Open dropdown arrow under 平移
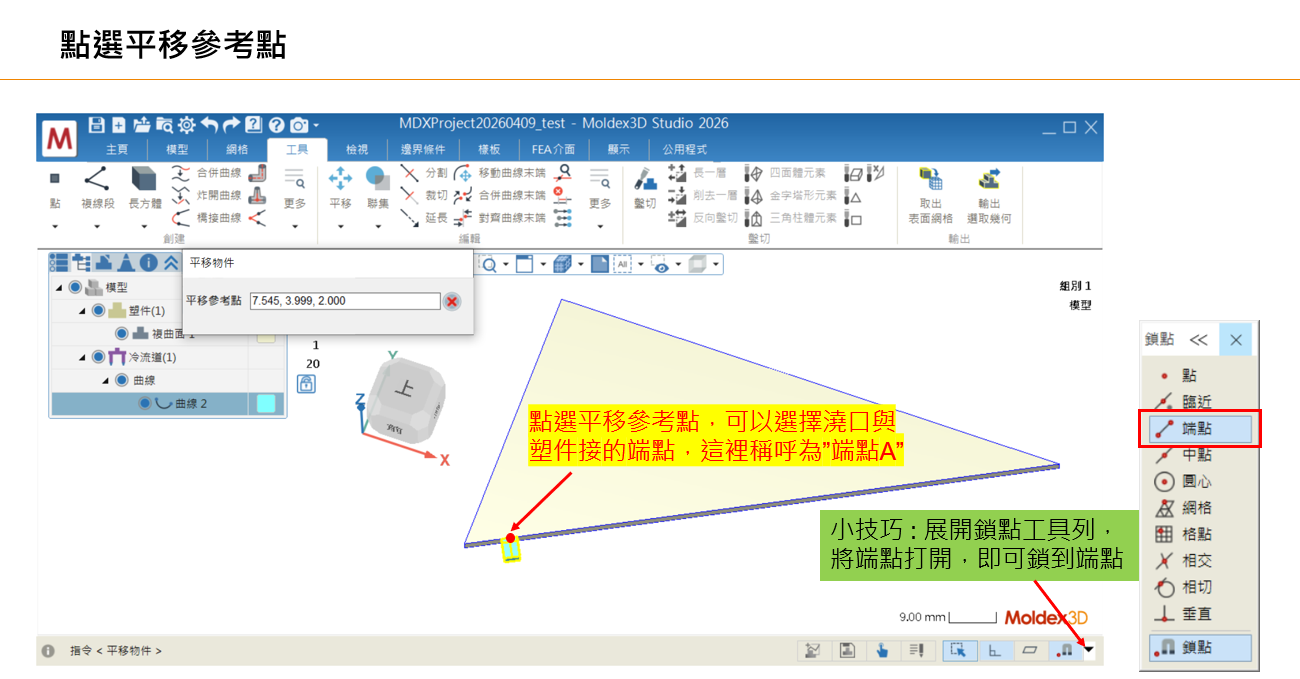Image resolution: width=1300 pixels, height=679 pixels. tap(341, 227)
